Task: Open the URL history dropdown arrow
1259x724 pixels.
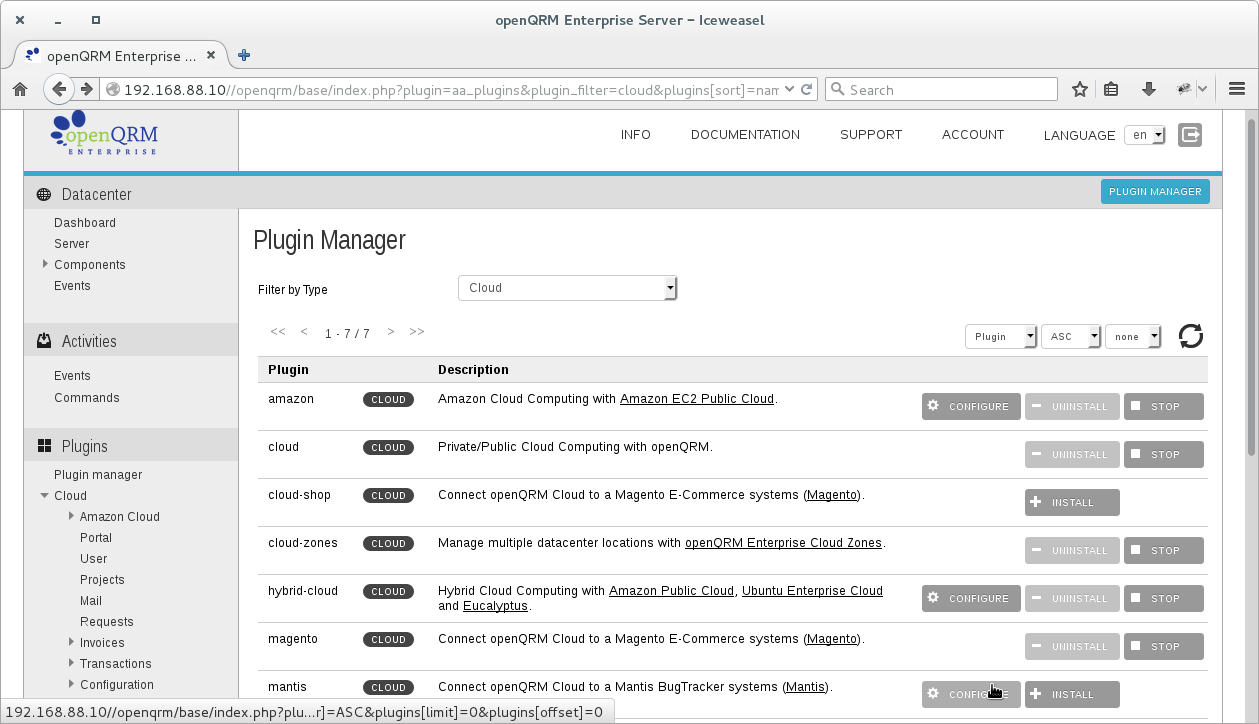Action: pyautogui.click(x=790, y=89)
